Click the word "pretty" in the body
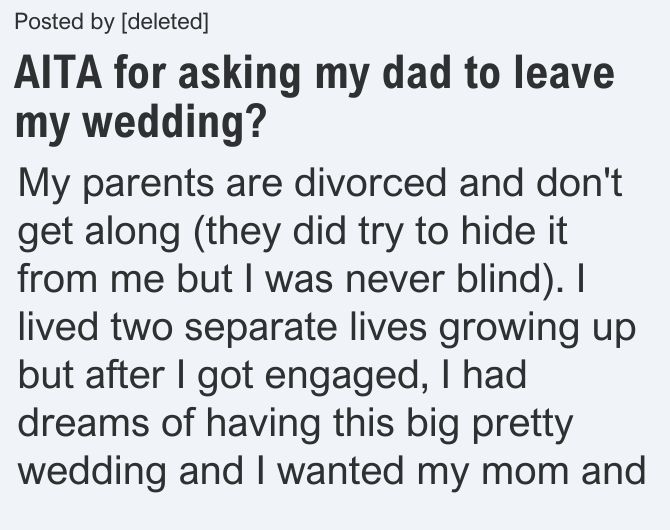Viewport: 670px width, 530px height. pyautogui.click(x=522, y=425)
